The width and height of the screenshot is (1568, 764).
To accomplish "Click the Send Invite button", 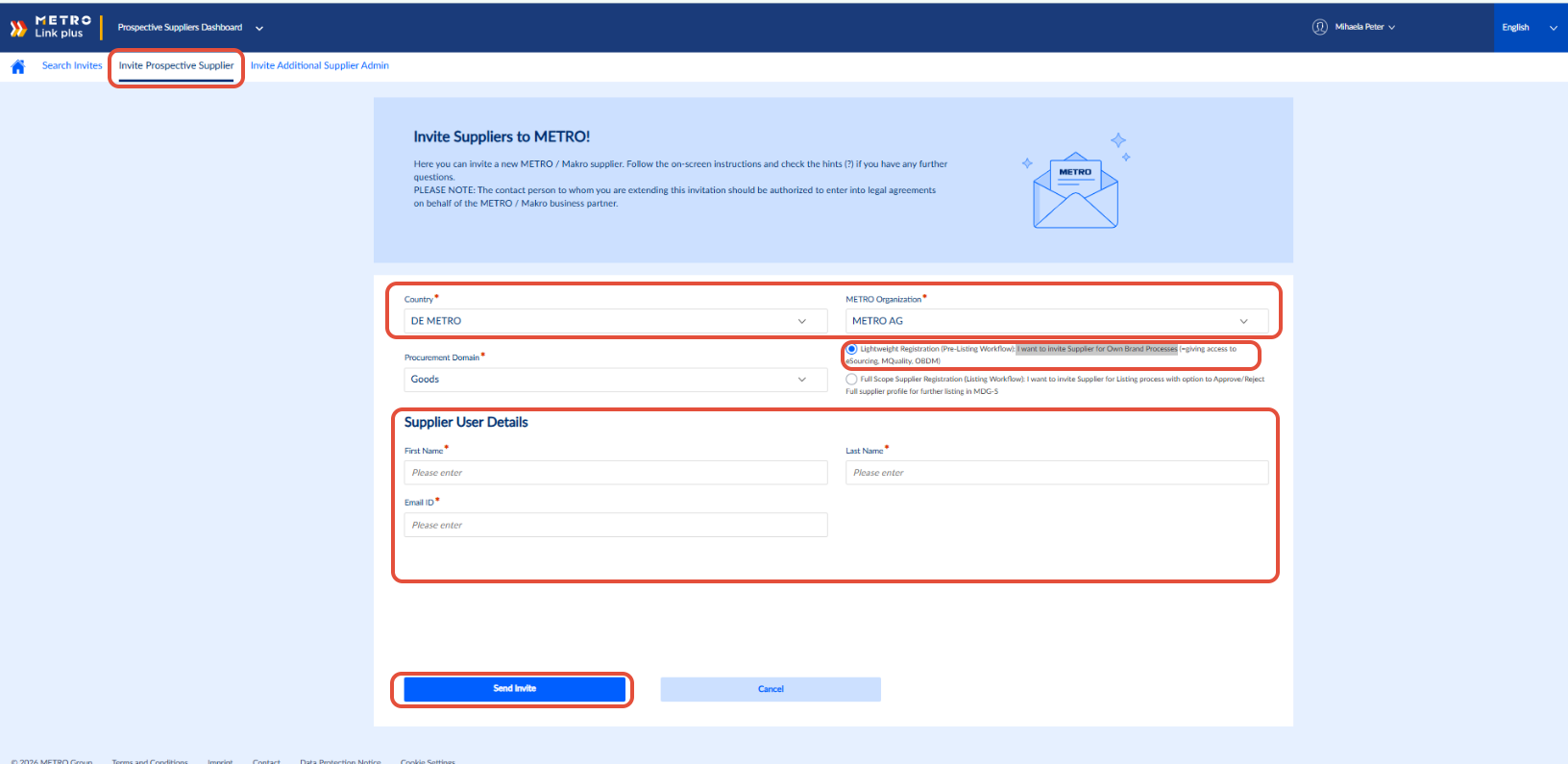I will click(515, 689).
